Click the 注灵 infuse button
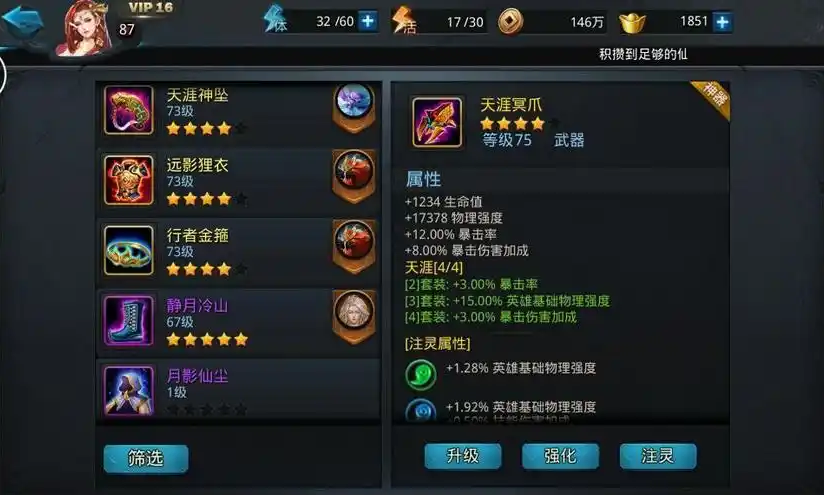 point(658,456)
